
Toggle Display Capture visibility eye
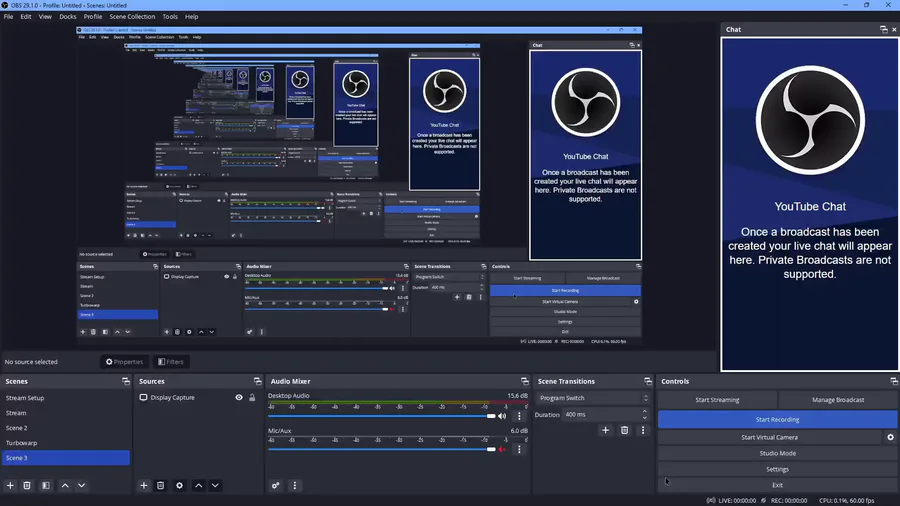coord(239,398)
